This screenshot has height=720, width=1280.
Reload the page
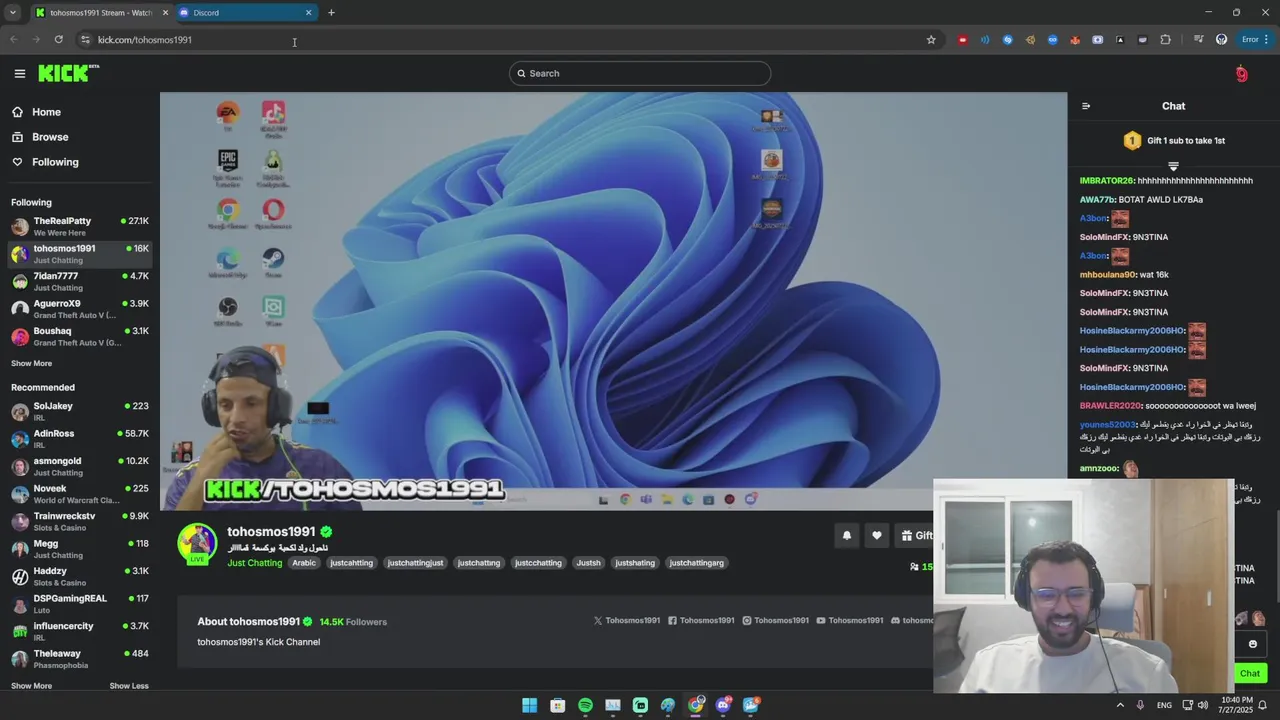coord(59,40)
